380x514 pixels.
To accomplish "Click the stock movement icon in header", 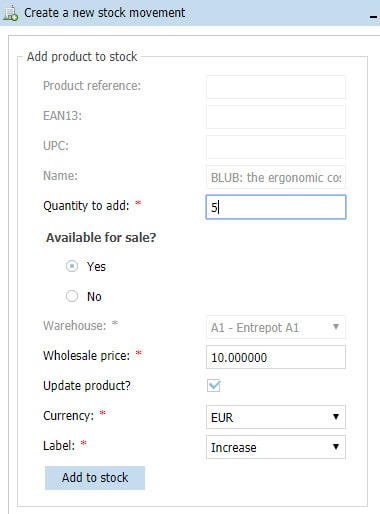I will 10,13.
